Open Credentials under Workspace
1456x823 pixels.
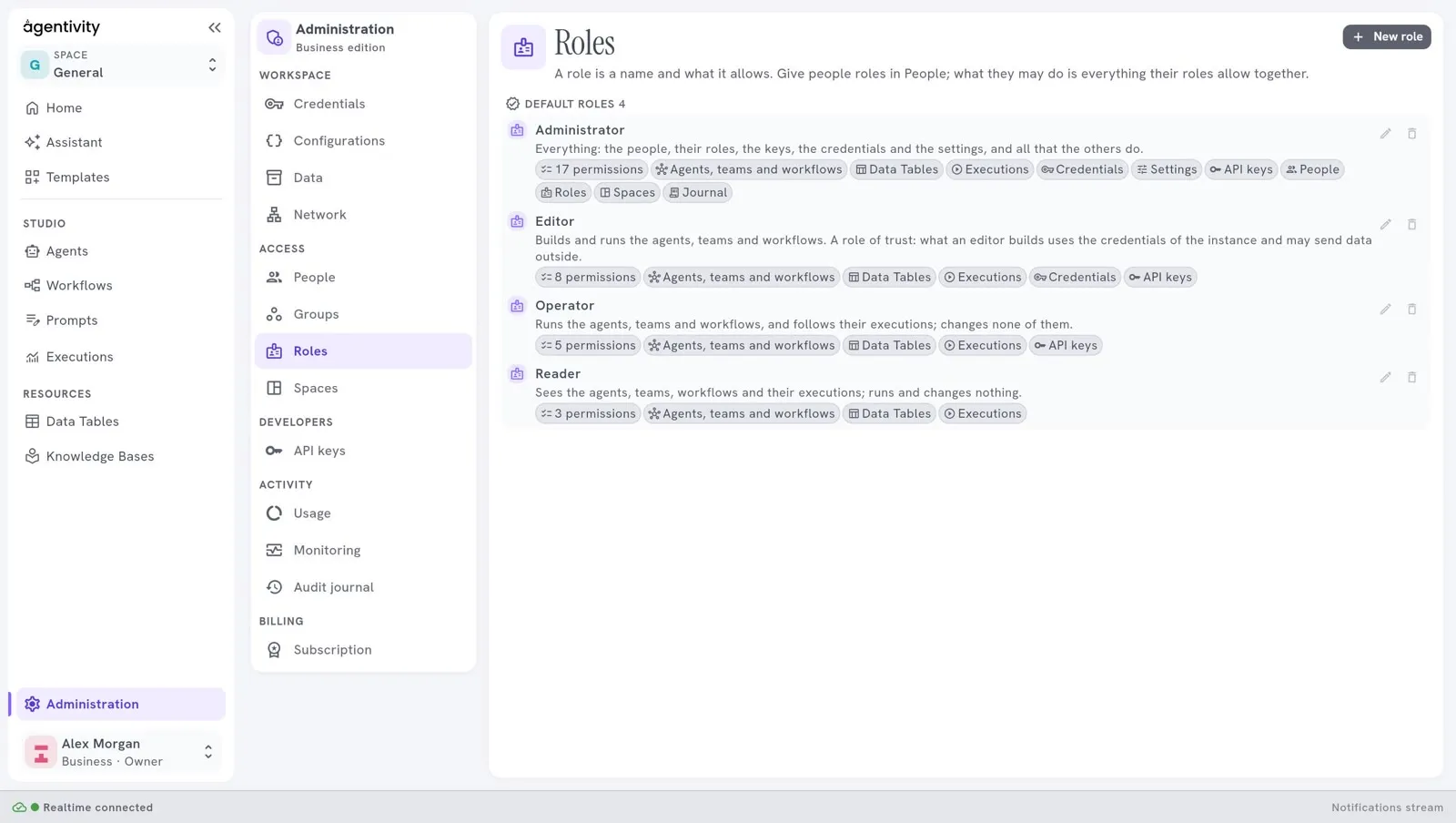coord(363,104)
